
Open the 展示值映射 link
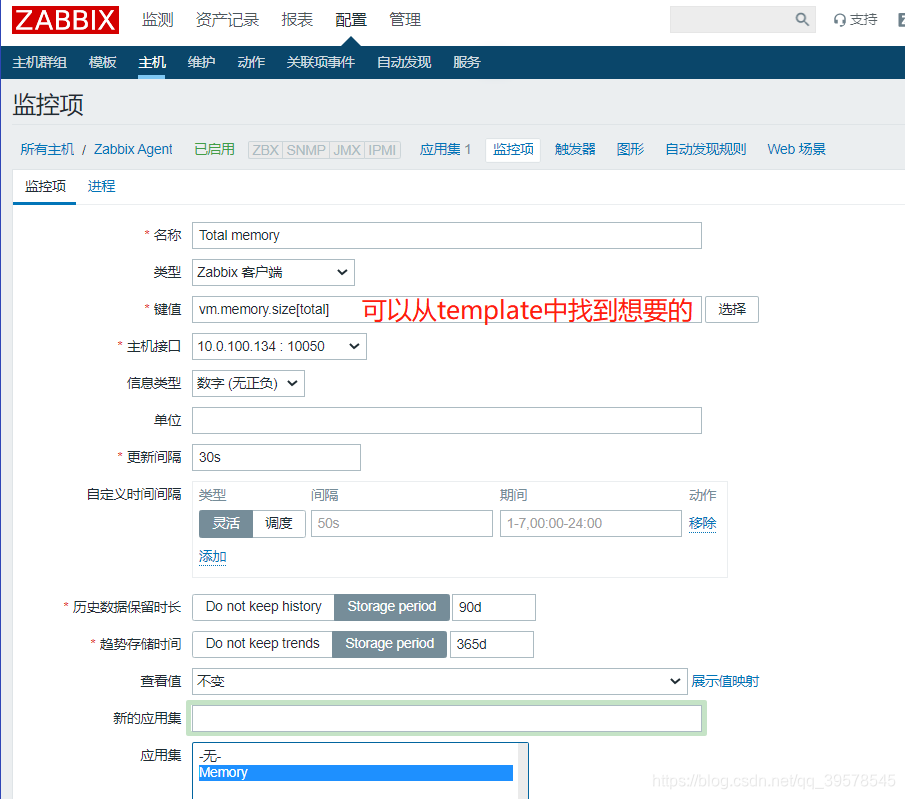coord(725,681)
